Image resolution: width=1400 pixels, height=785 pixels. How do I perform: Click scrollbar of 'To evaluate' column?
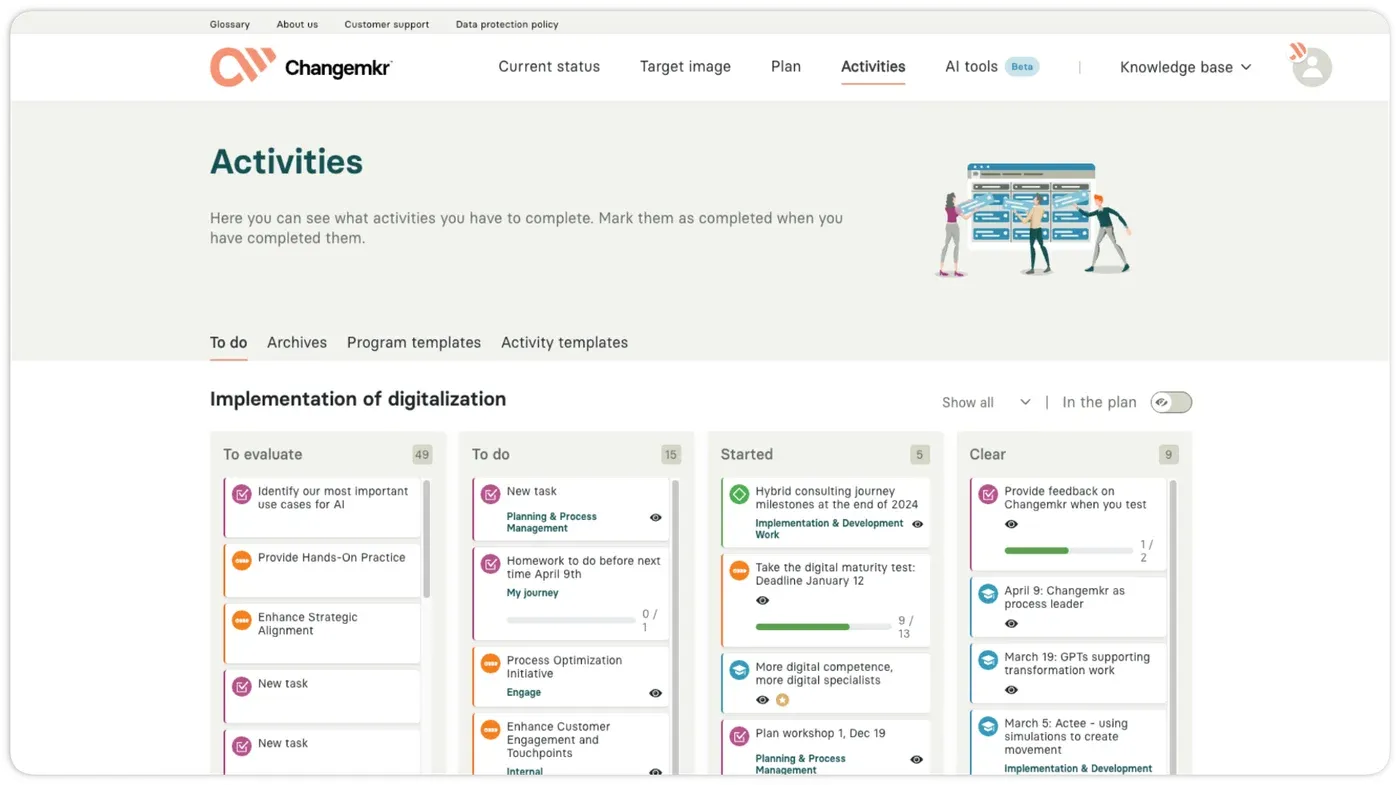pyautogui.click(x=427, y=540)
